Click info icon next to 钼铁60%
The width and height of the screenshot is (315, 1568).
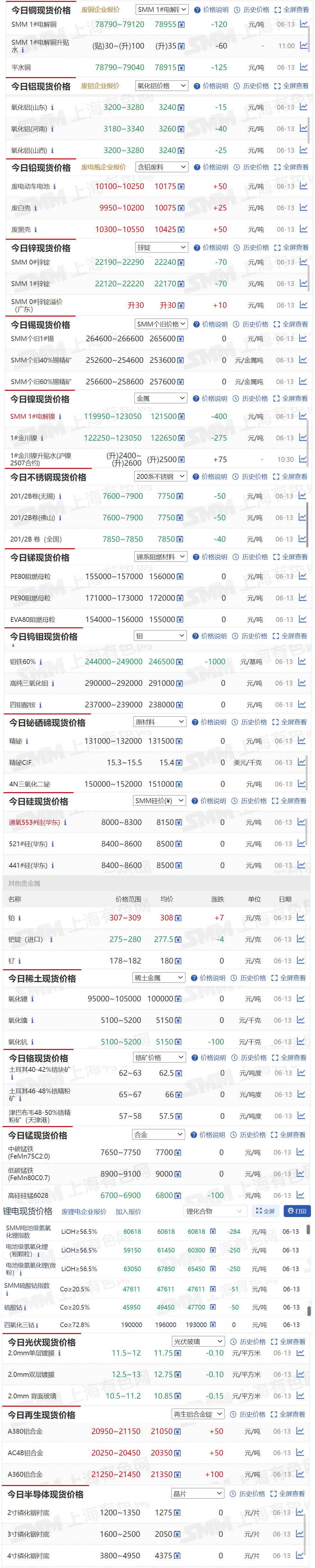40,662
